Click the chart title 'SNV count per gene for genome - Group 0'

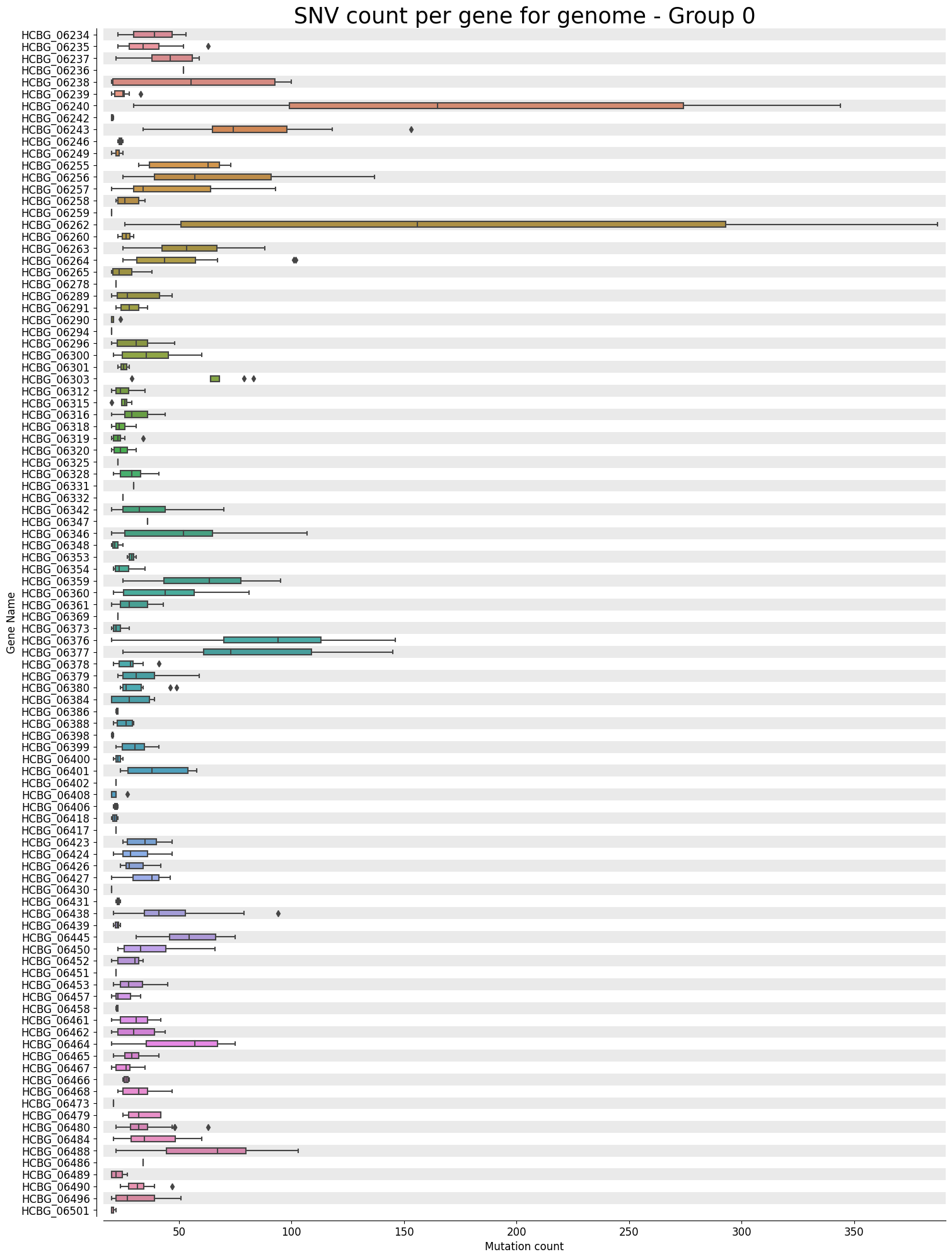pyautogui.click(x=524, y=16)
